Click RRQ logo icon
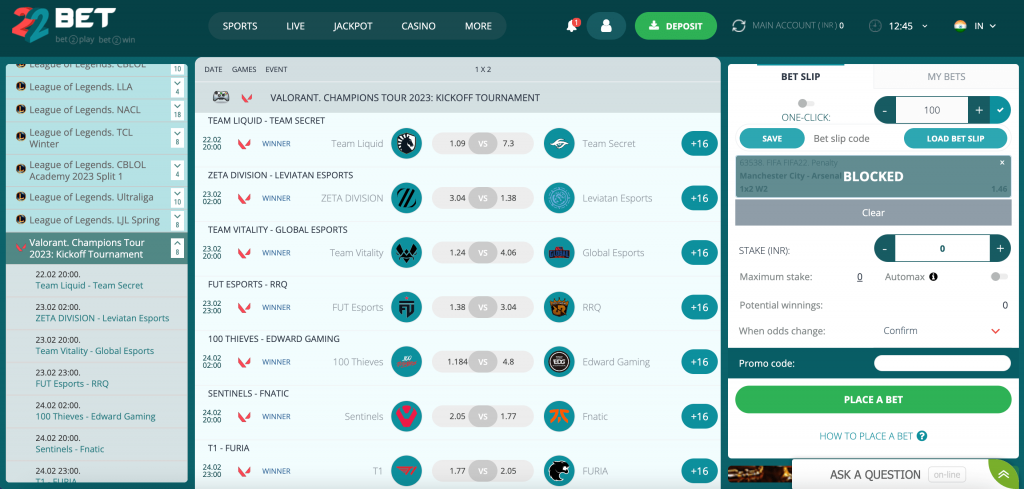This screenshot has width=1024, height=489. [x=559, y=307]
